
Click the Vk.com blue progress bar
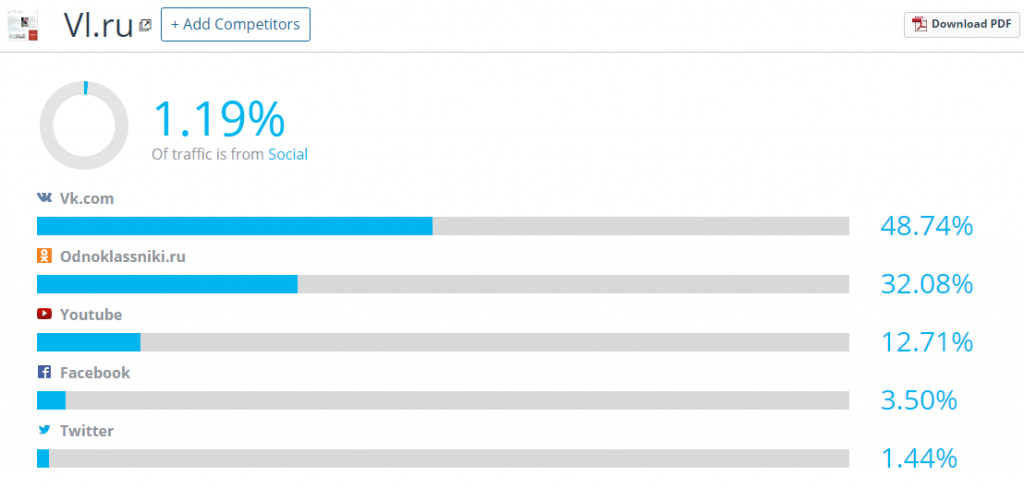click(234, 226)
